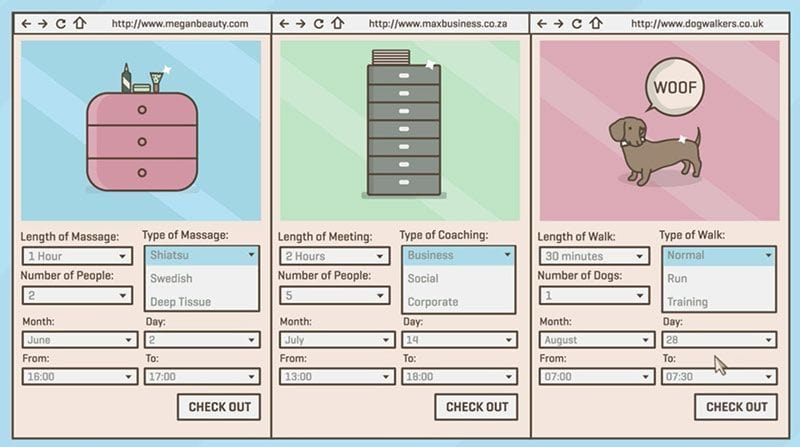Click CHECK OUT on dogwalkers page
The width and height of the screenshot is (800, 447).
coord(736,407)
